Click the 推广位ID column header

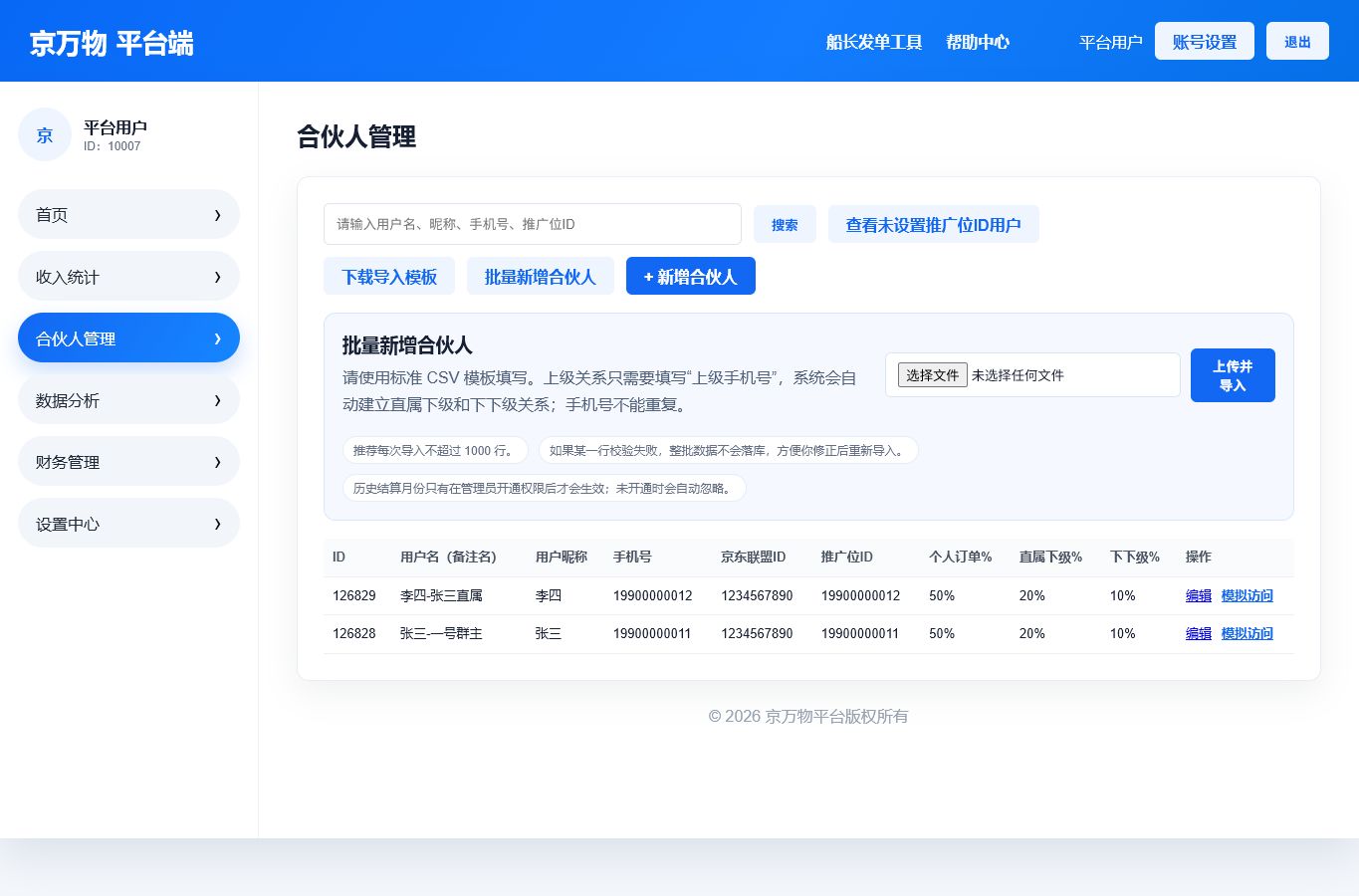[847, 557]
